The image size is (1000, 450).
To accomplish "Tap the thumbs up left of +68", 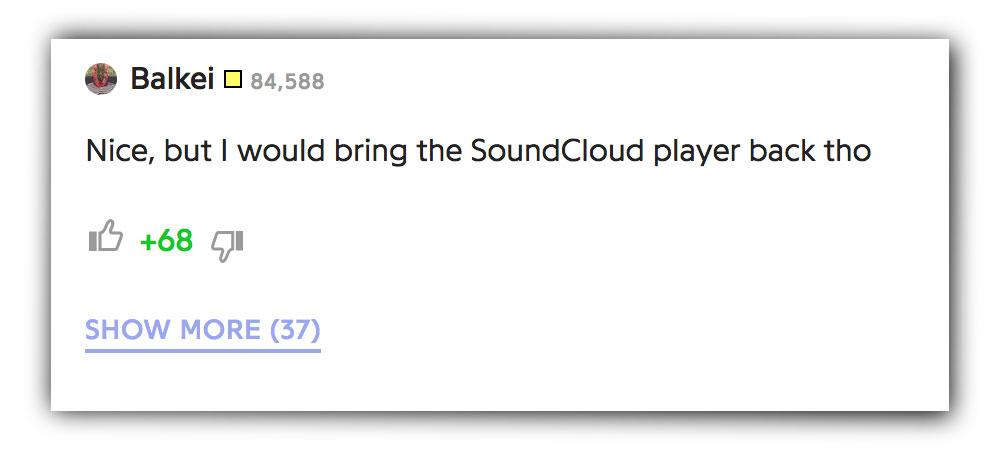I will click(106, 236).
